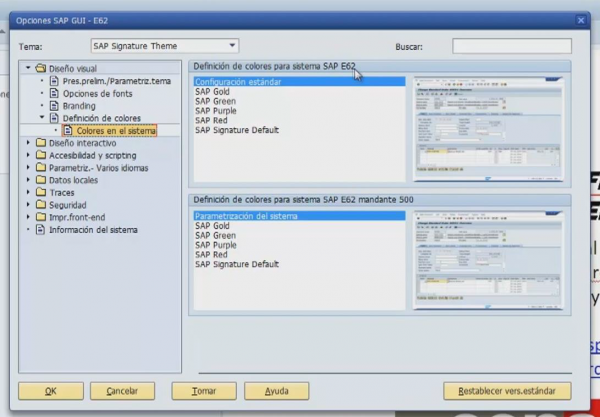Confirm with the OK button
The image size is (600, 417).
[51, 391]
